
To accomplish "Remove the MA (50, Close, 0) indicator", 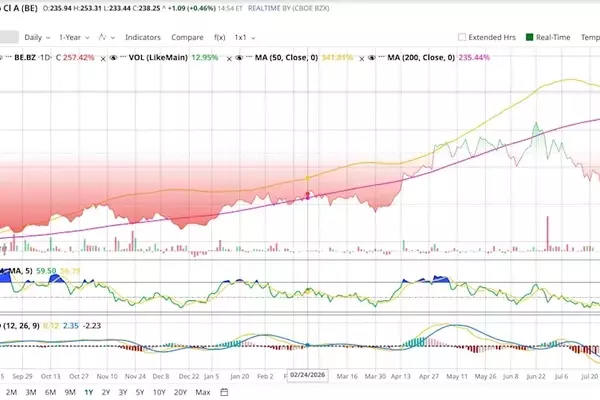I will pyautogui.click(x=362, y=59).
